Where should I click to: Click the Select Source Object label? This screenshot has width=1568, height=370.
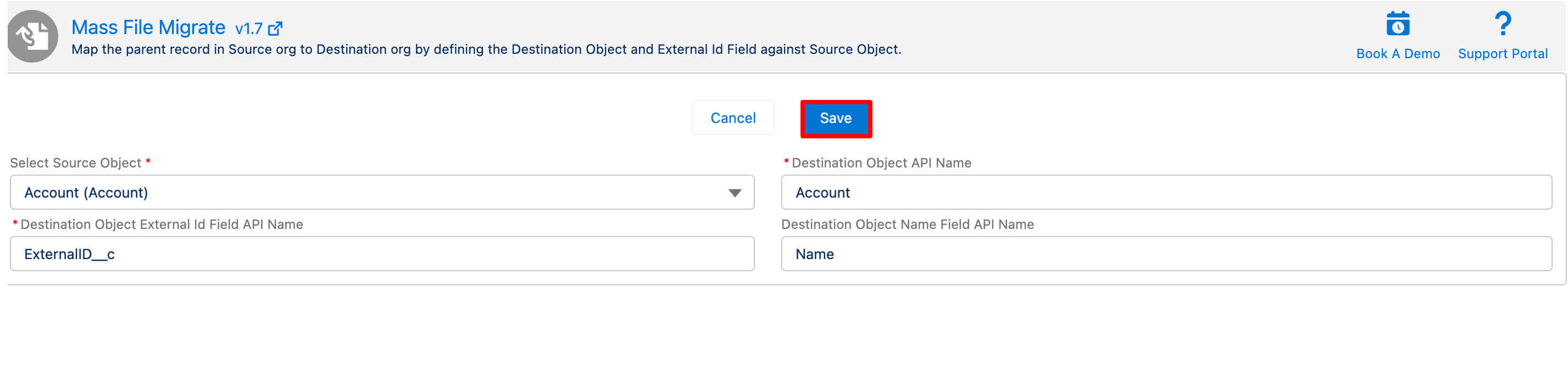75,163
